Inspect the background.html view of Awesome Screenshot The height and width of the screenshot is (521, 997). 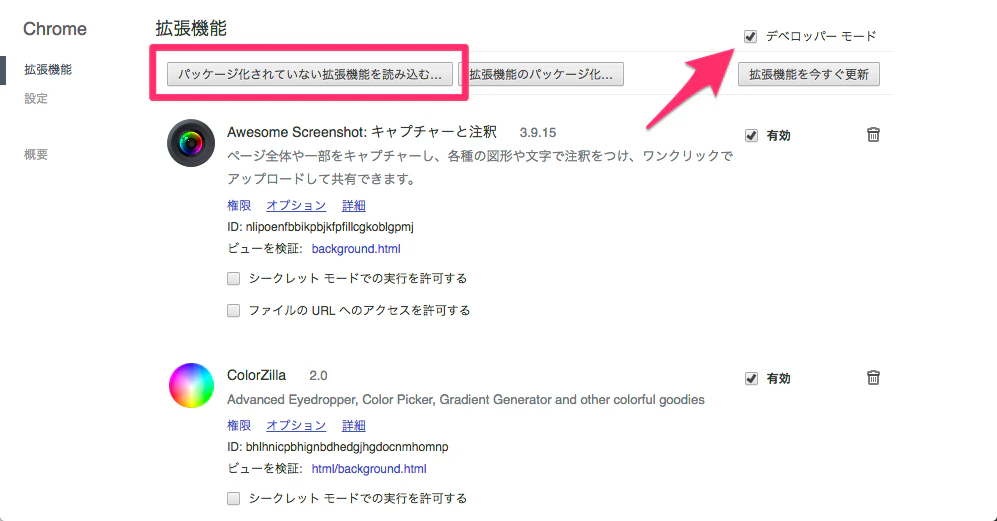pos(356,249)
